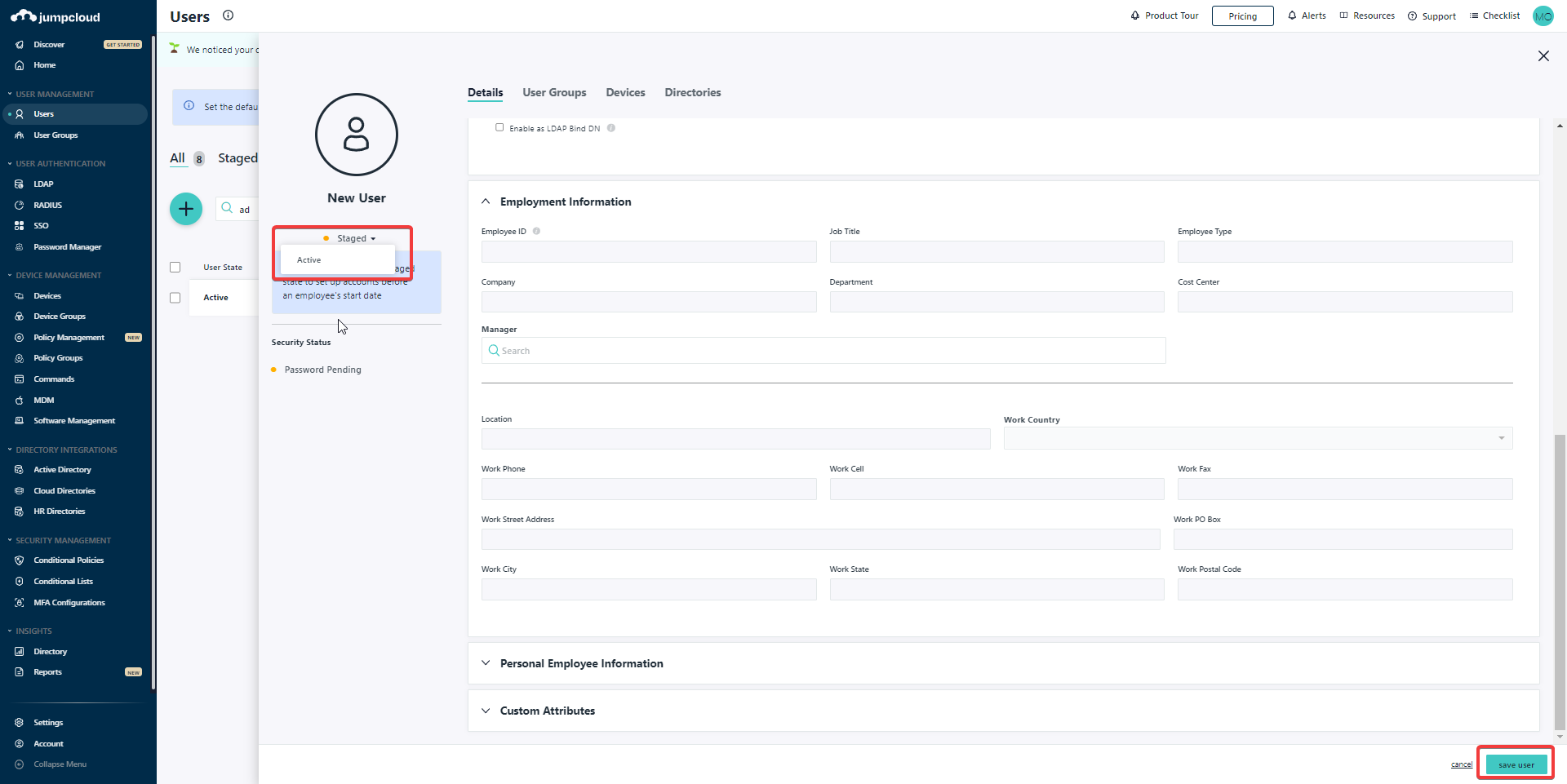Open RADIUS in sidebar
Screen dimensions: 1567x784
click(47, 206)
